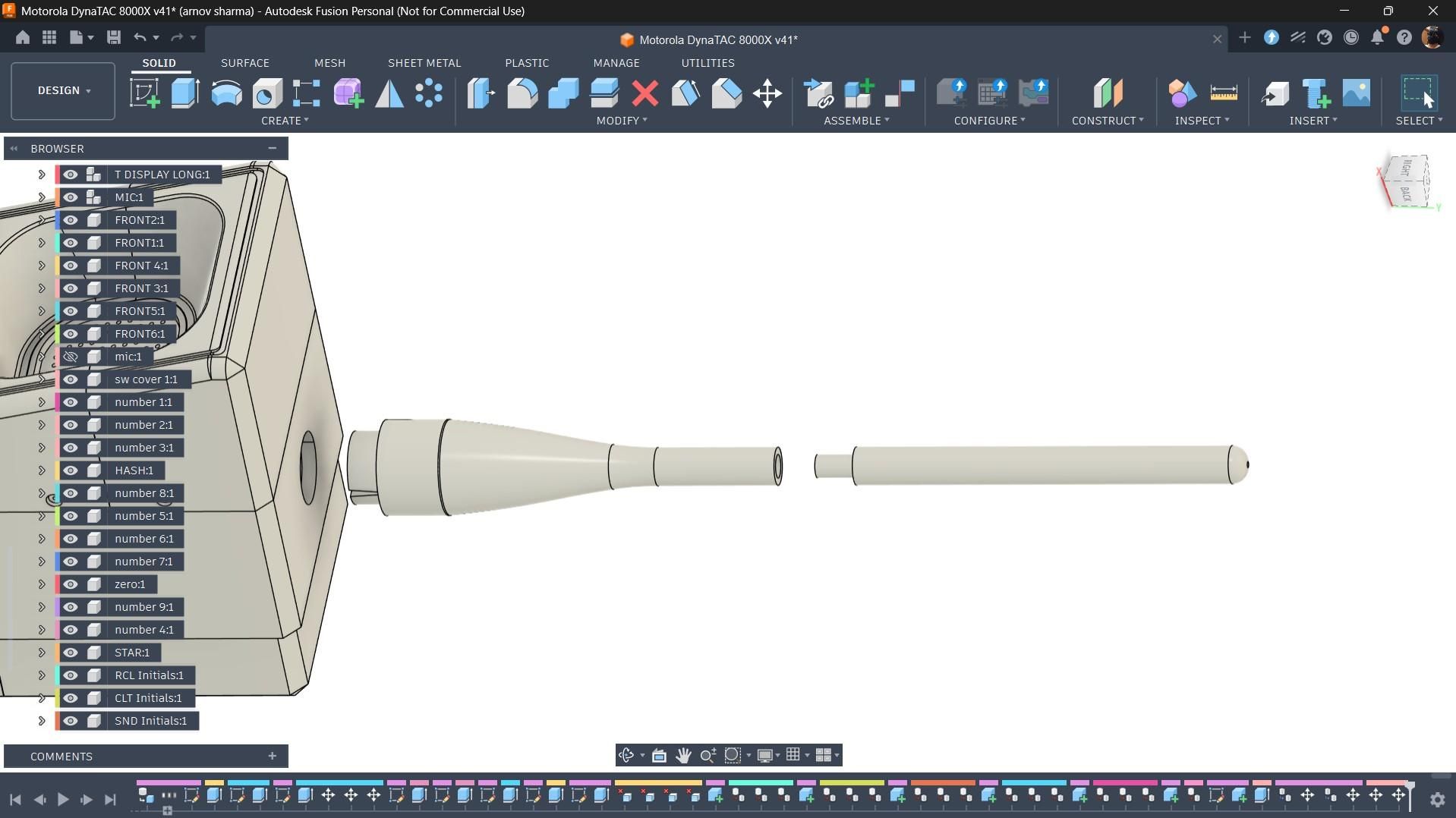Viewport: 1456px width, 818px height.
Task: Open the Job Status clock icon
Action: pos(1351,37)
